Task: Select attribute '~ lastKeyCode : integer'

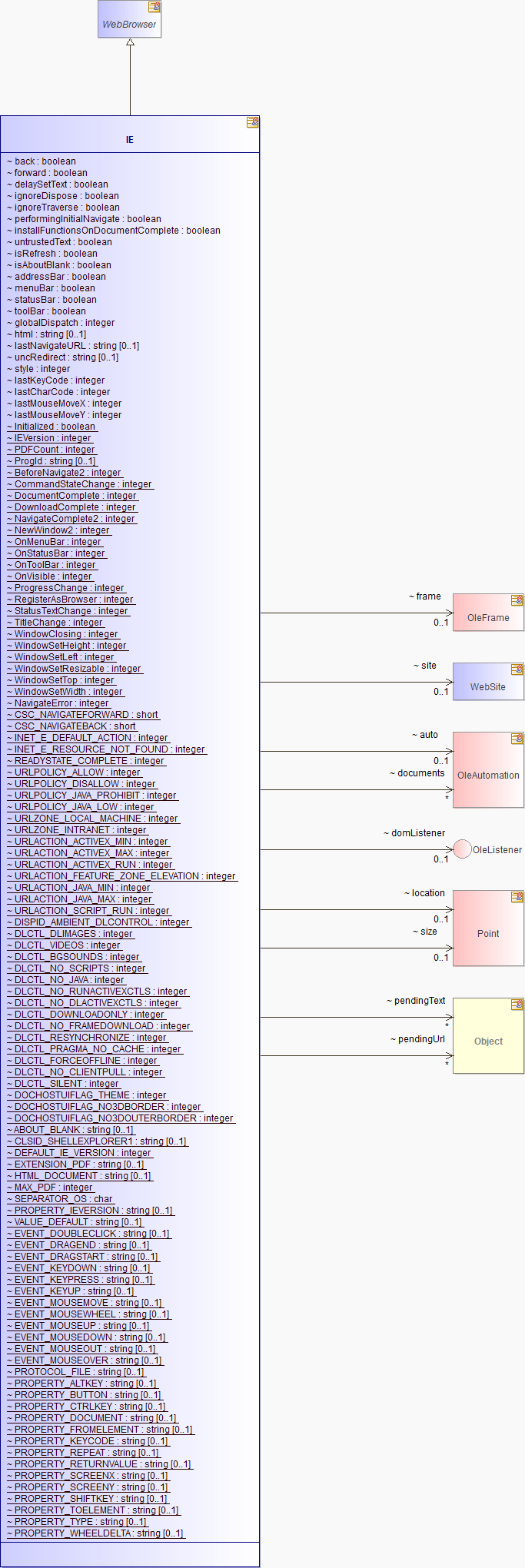Action: pos(56,380)
